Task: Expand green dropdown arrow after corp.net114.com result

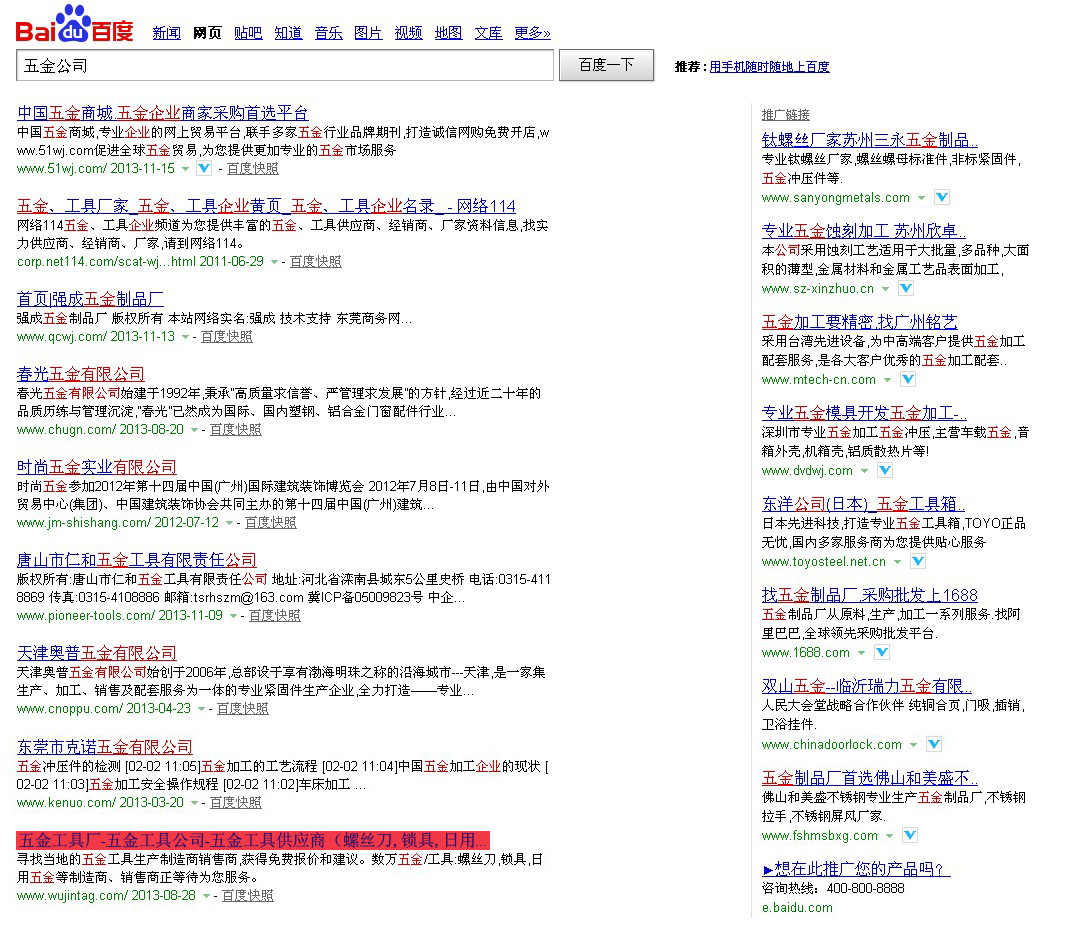Action: 275,262
